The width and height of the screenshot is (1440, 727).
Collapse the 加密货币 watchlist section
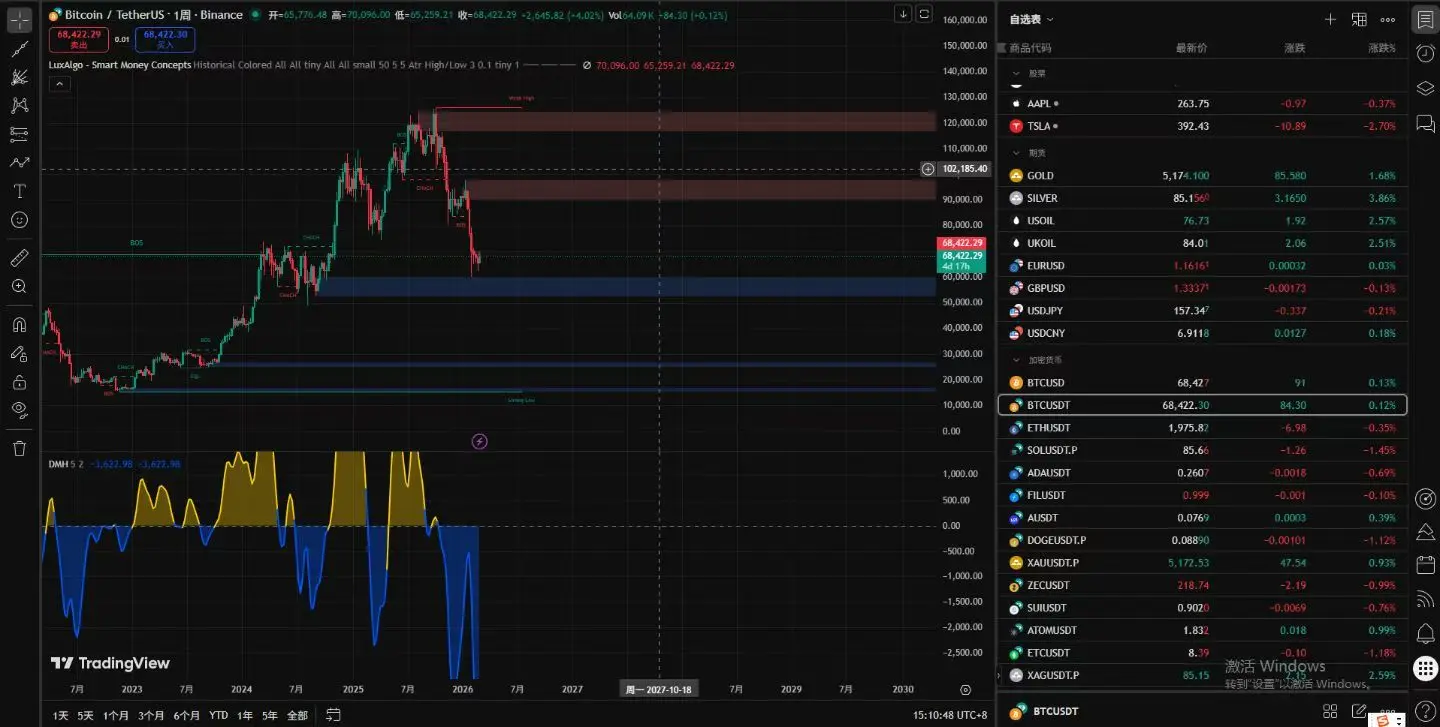pos(1017,360)
